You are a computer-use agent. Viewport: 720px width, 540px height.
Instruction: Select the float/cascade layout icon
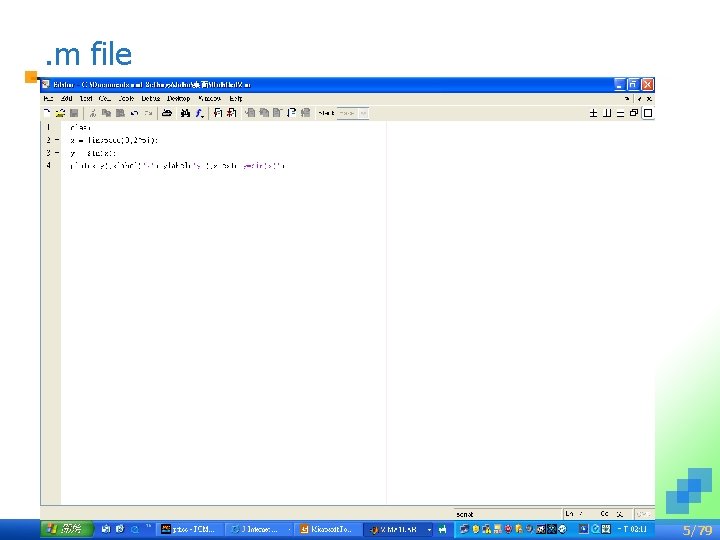coord(634,113)
